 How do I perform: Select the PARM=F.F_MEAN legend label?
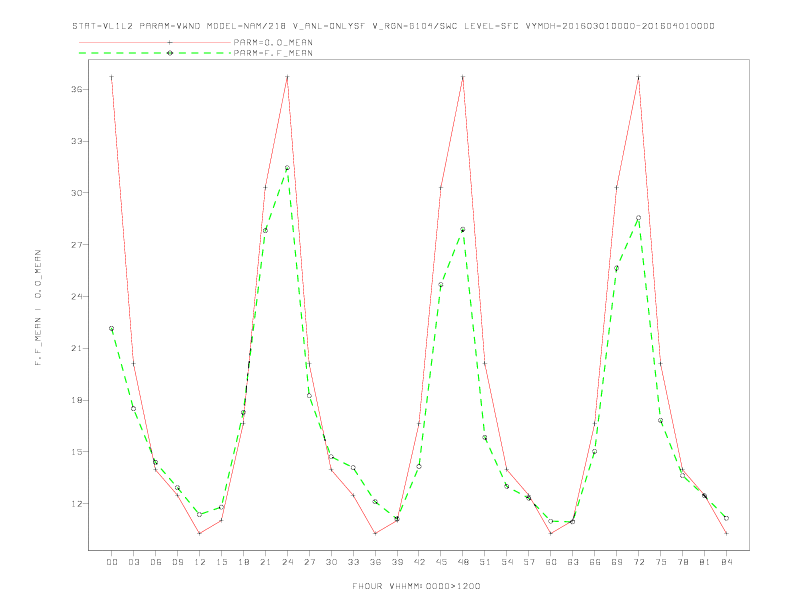[x=273, y=53]
